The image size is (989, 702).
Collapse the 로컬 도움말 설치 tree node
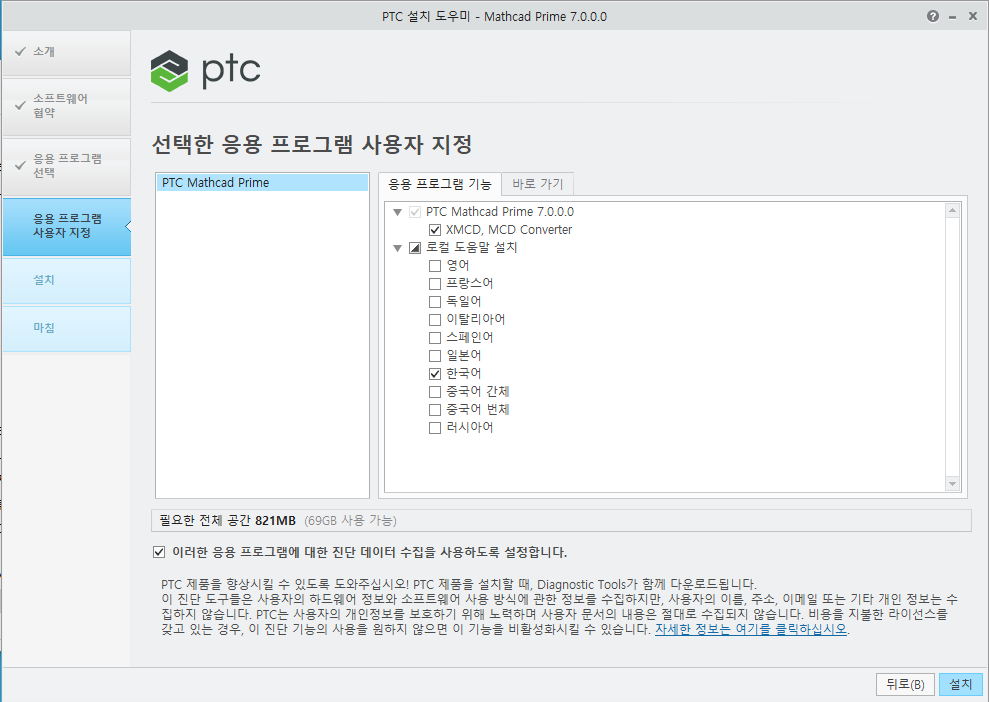point(397,248)
